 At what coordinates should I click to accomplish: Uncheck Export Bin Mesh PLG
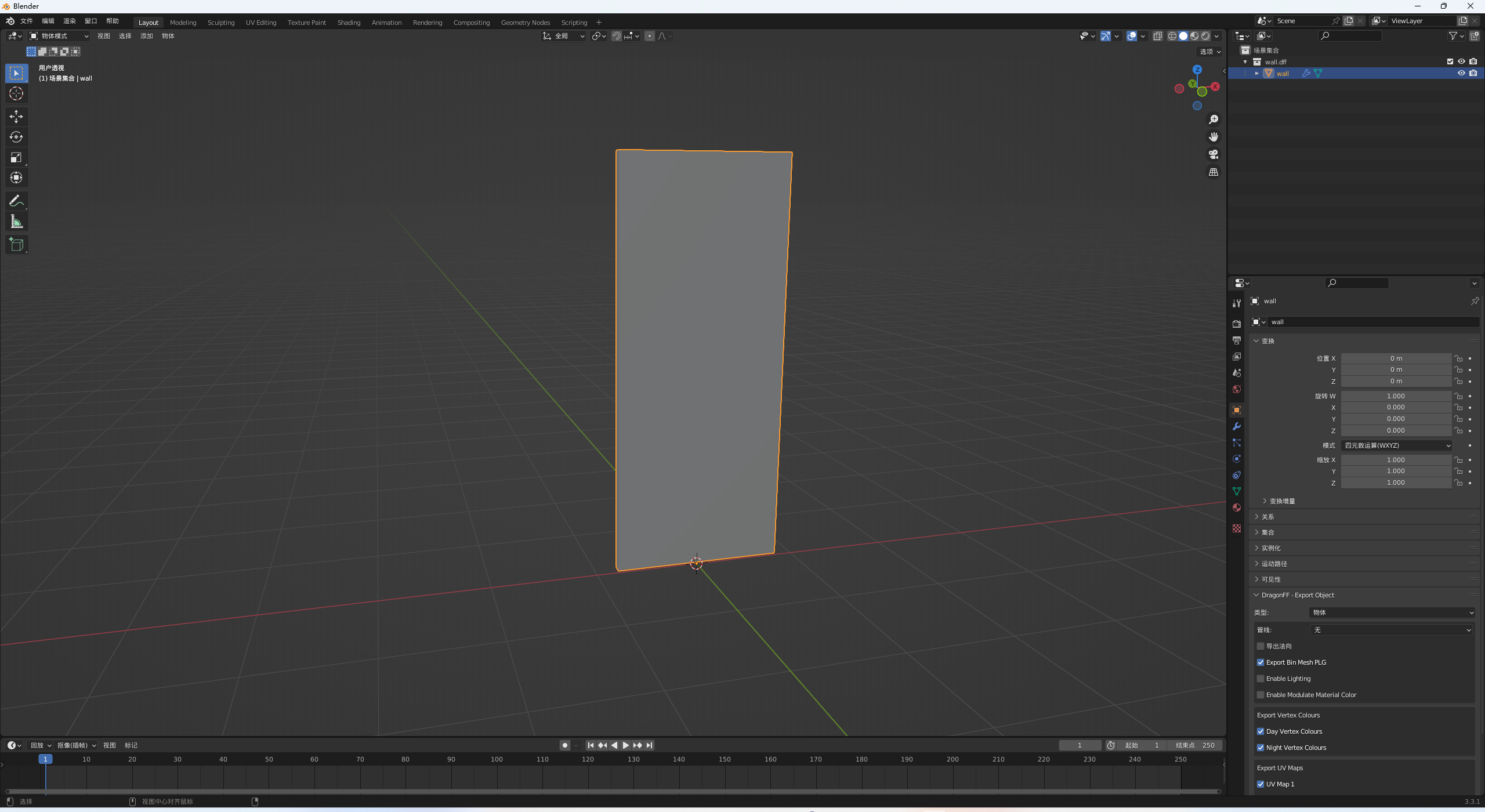click(x=1261, y=662)
